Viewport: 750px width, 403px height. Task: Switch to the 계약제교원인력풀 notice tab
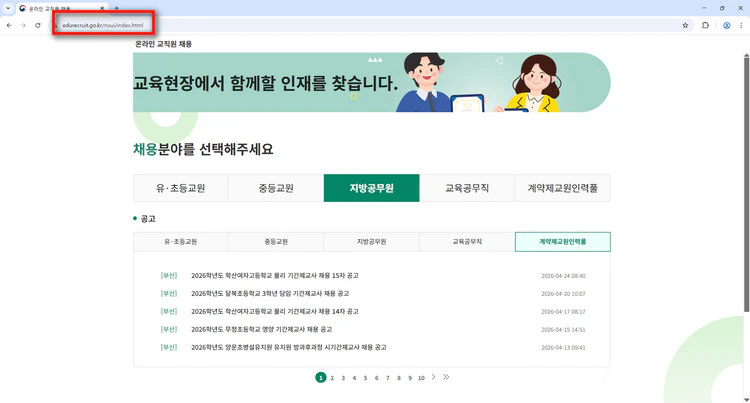coord(562,241)
